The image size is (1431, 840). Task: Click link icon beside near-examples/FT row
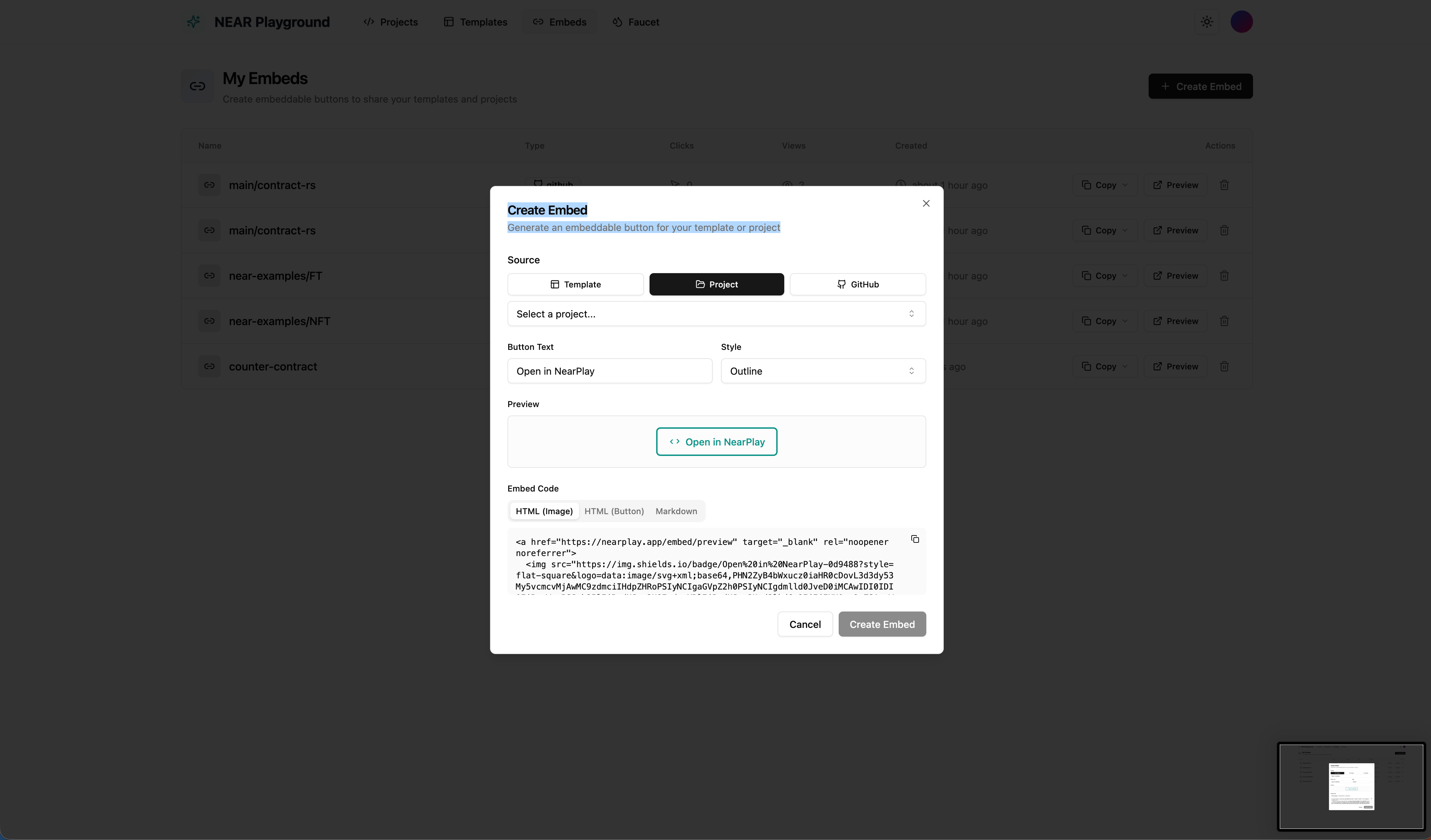(x=209, y=276)
